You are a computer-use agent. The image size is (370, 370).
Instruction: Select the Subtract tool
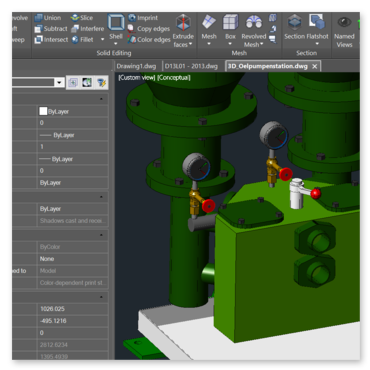pos(51,29)
